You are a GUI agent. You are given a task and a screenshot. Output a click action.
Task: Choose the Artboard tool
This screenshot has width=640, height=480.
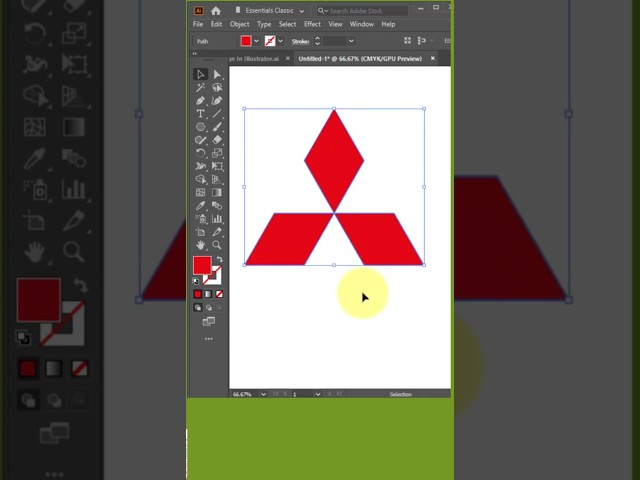click(x=200, y=232)
